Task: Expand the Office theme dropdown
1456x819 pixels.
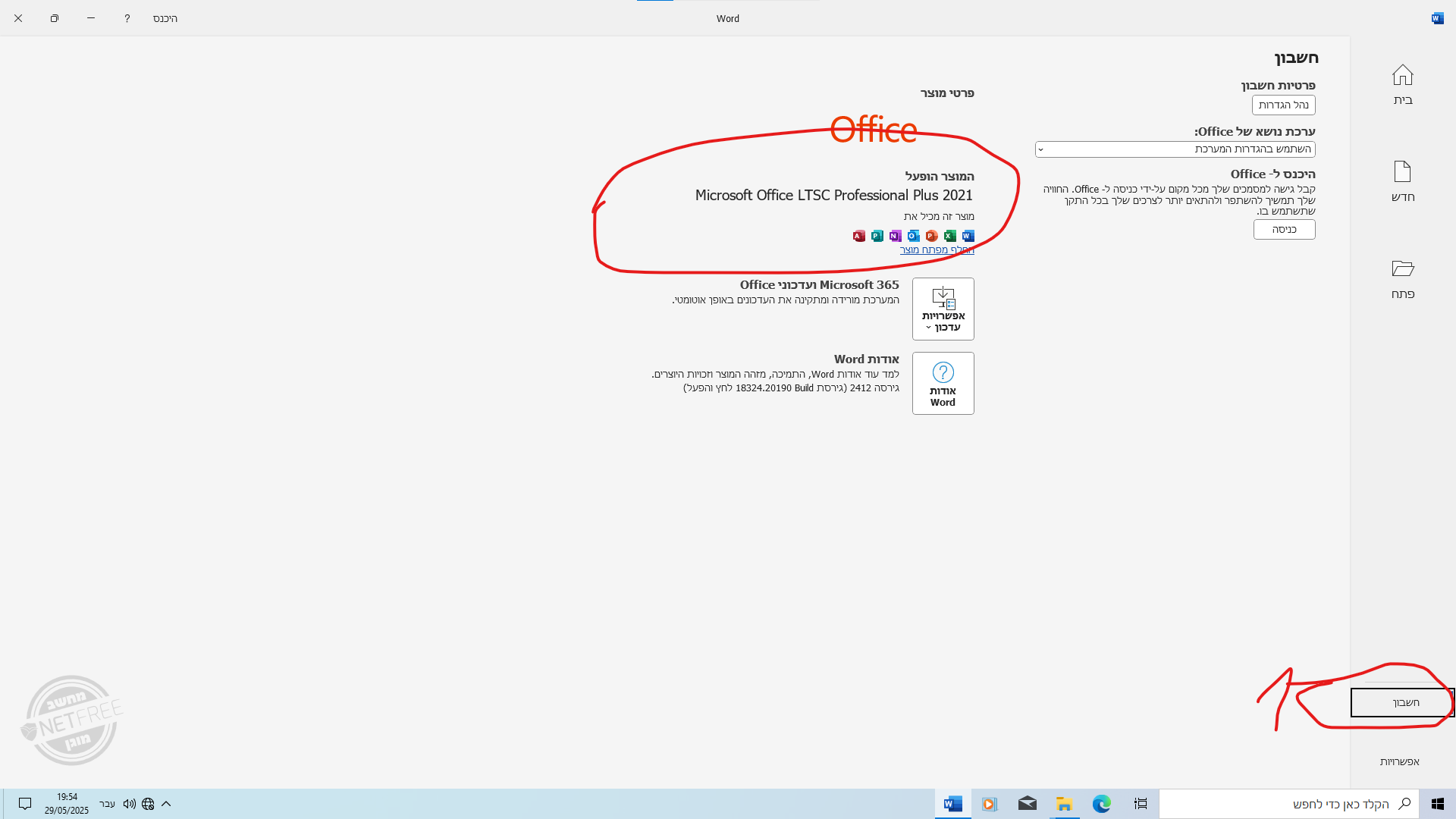Action: (x=1175, y=149)
